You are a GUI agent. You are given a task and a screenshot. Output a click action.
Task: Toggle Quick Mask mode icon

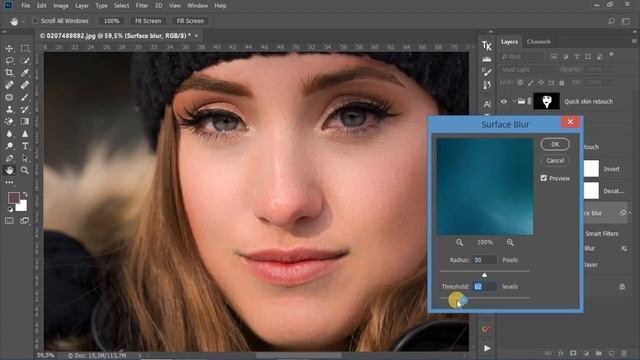pos(9,221)
